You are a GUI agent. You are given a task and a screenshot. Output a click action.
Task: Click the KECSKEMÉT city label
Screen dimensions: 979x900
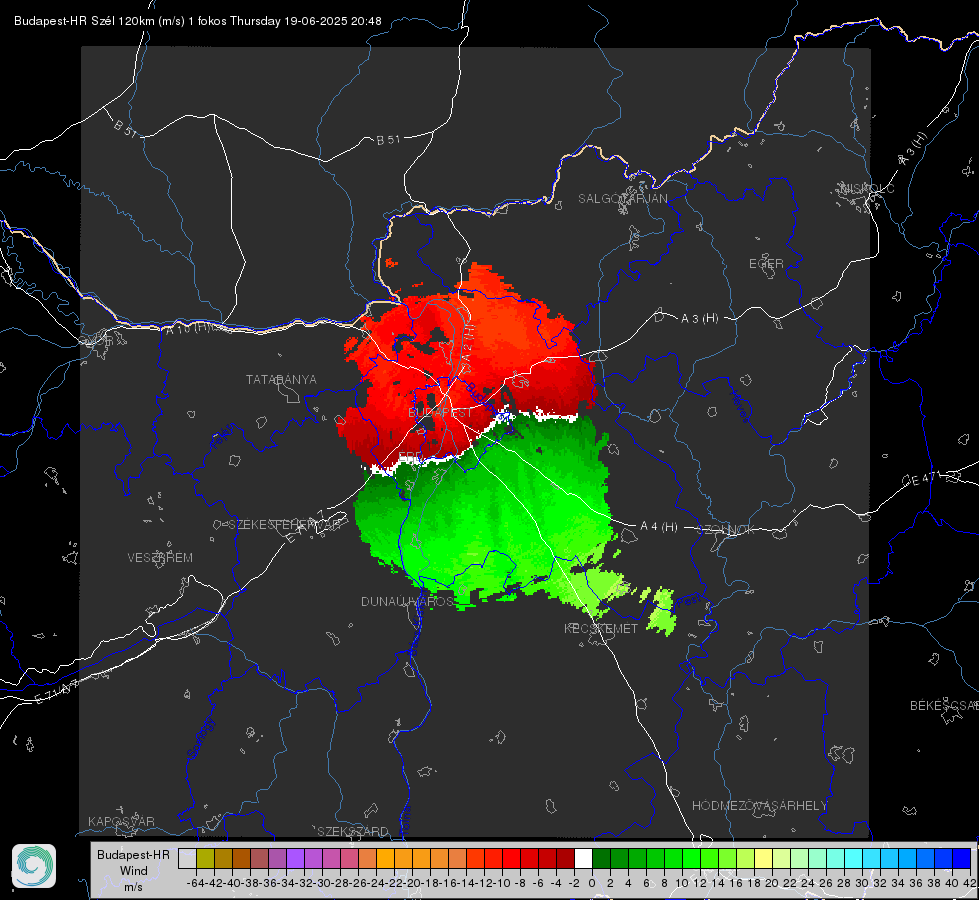[601, 628]
